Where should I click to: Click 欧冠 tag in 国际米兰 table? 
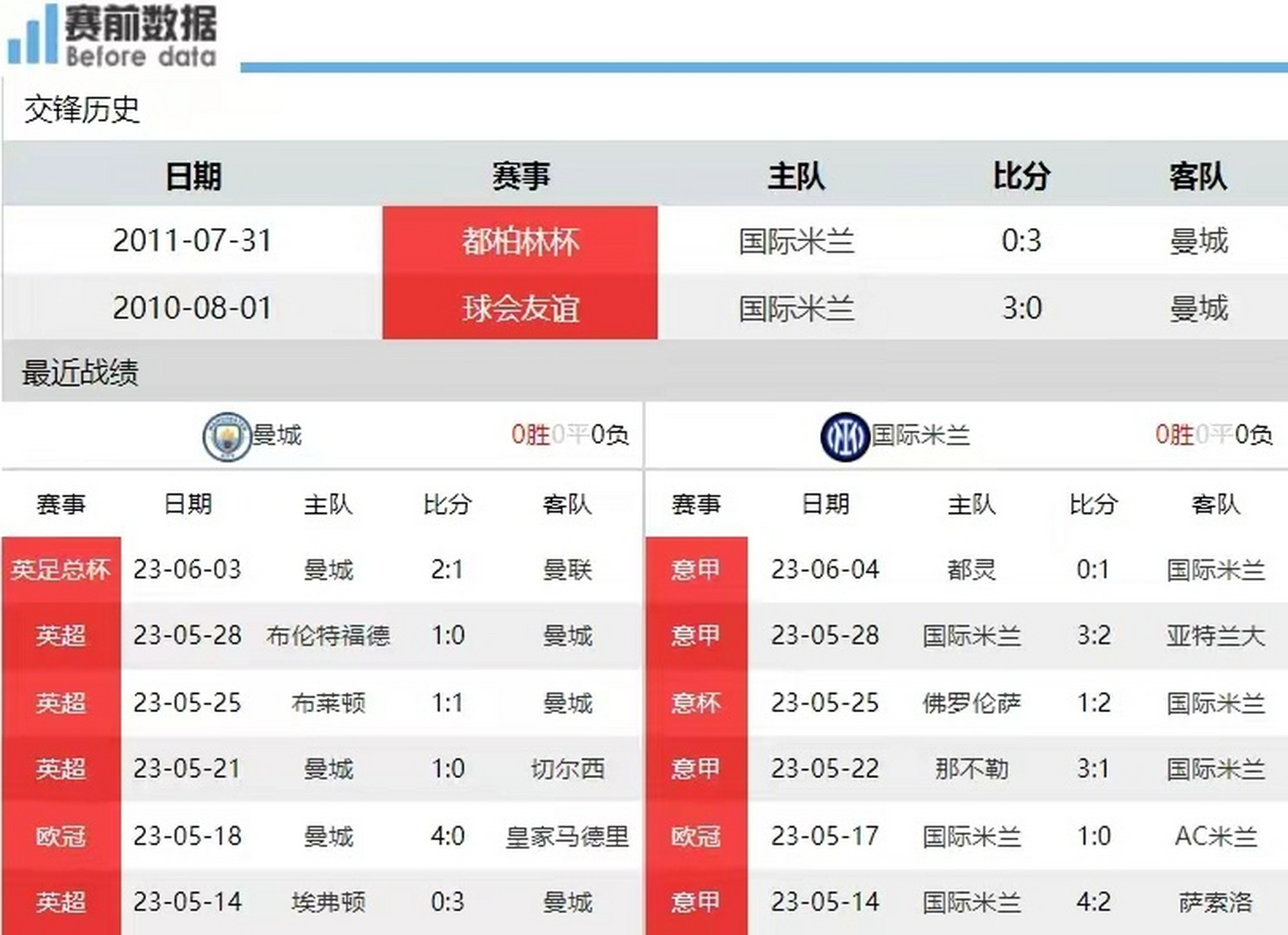tap(696, 835)
